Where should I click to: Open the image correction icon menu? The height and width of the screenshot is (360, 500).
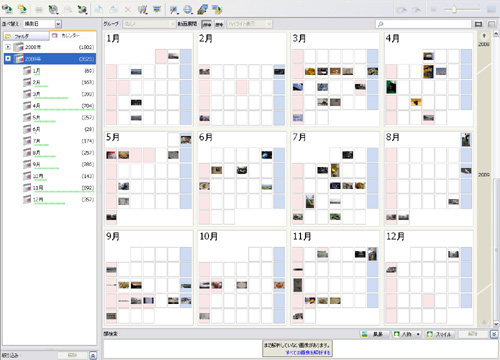pos(174,10)
